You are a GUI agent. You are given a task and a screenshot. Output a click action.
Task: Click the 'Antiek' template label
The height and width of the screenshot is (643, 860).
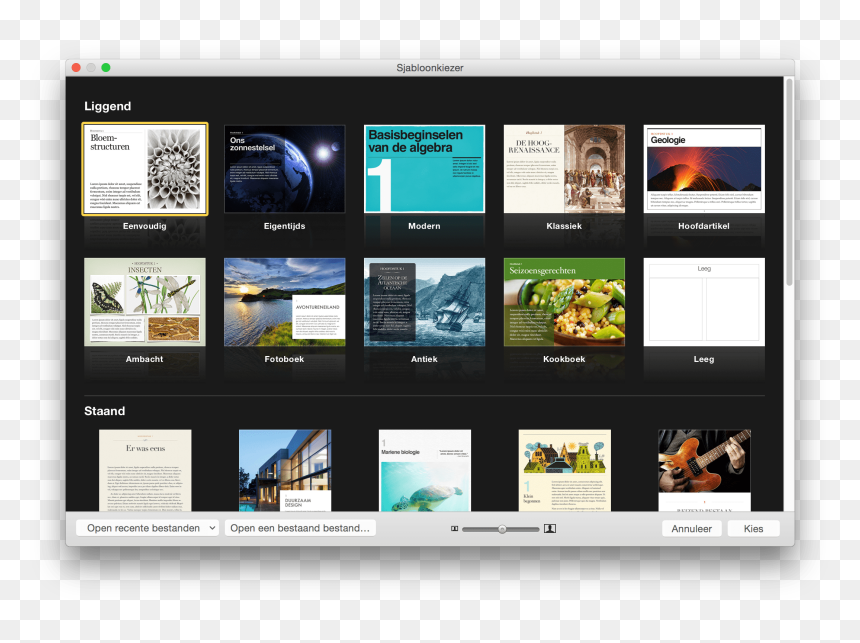[x=425, y=359]
